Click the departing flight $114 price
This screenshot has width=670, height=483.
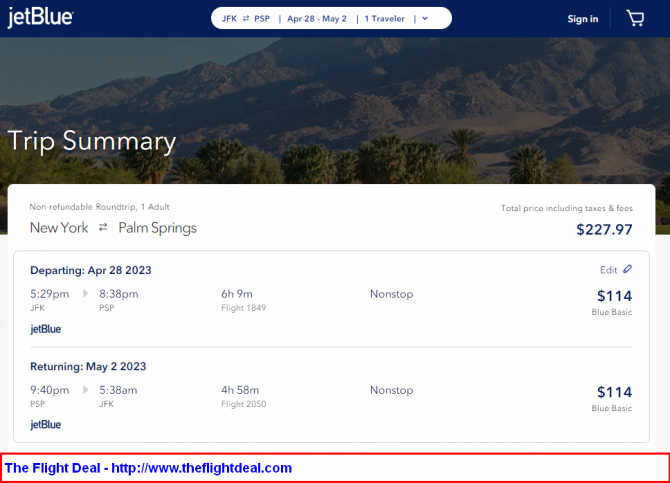(x=614, y=296)
